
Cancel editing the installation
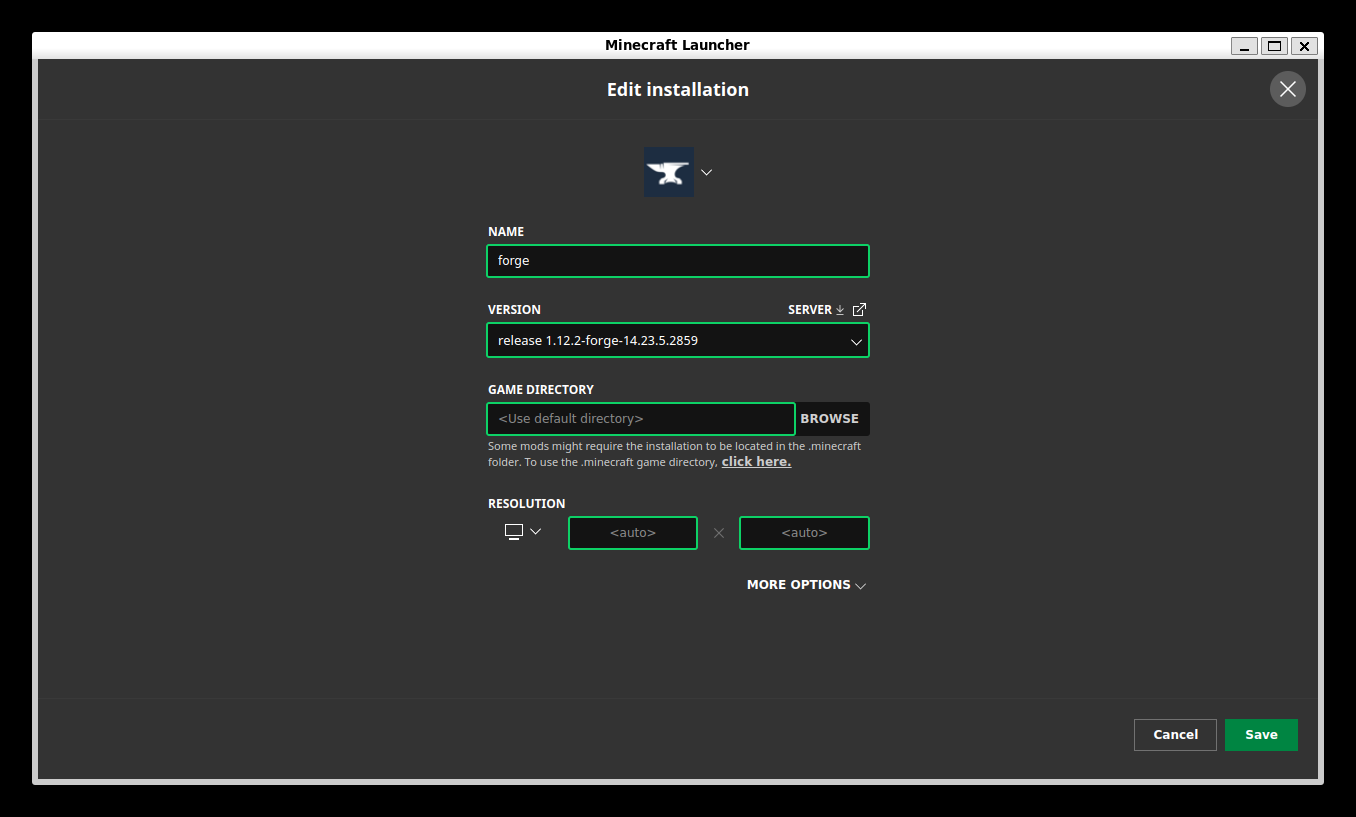pyautogui.click(x=1175, y=735)
